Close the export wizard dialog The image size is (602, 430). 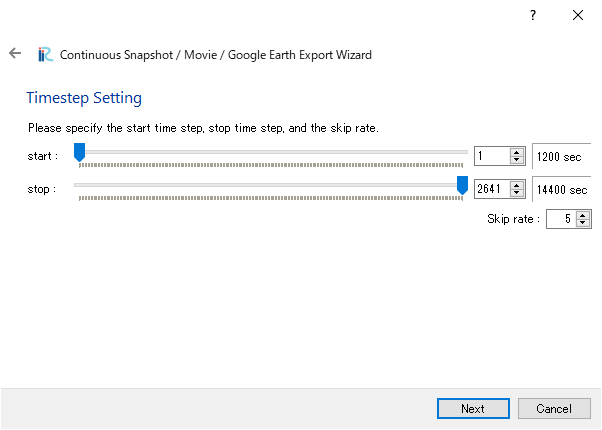coord(578,15)
